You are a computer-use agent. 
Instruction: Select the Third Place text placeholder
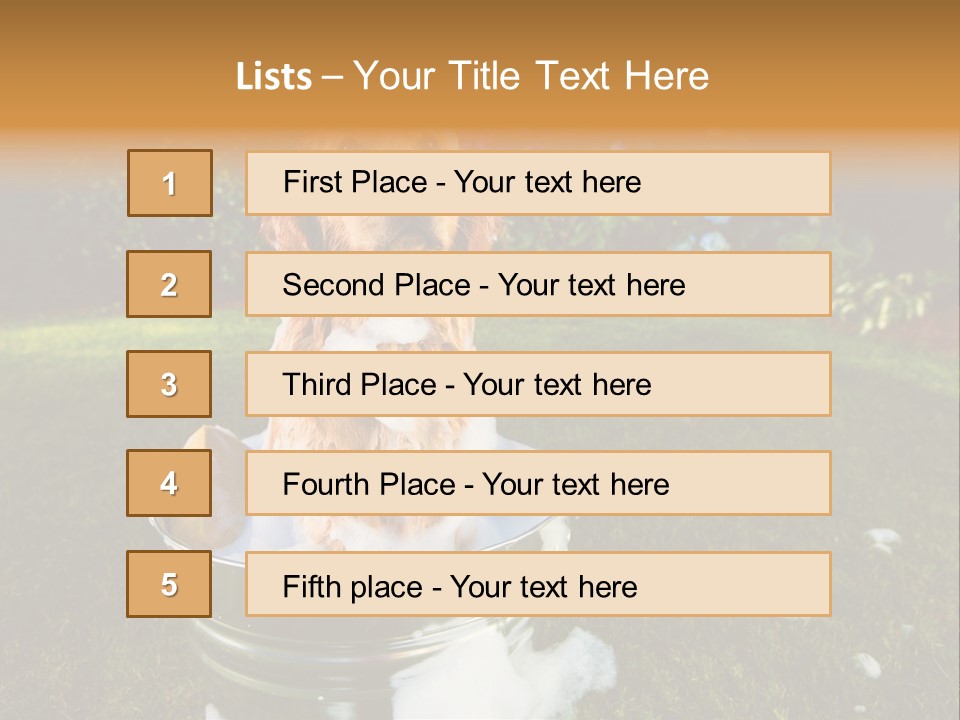click(538, 384)
